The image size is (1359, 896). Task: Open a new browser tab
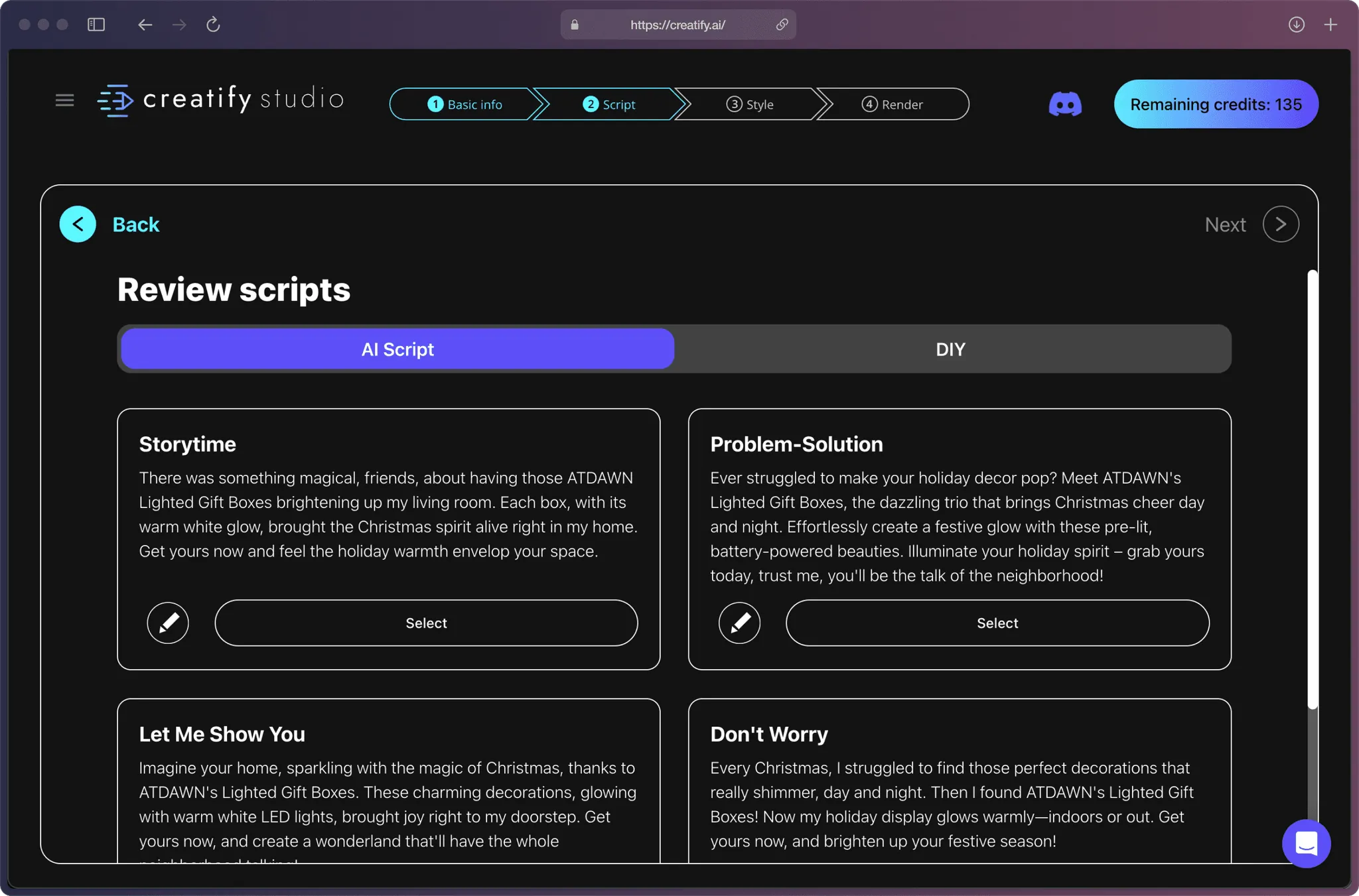pos(1330,25)
